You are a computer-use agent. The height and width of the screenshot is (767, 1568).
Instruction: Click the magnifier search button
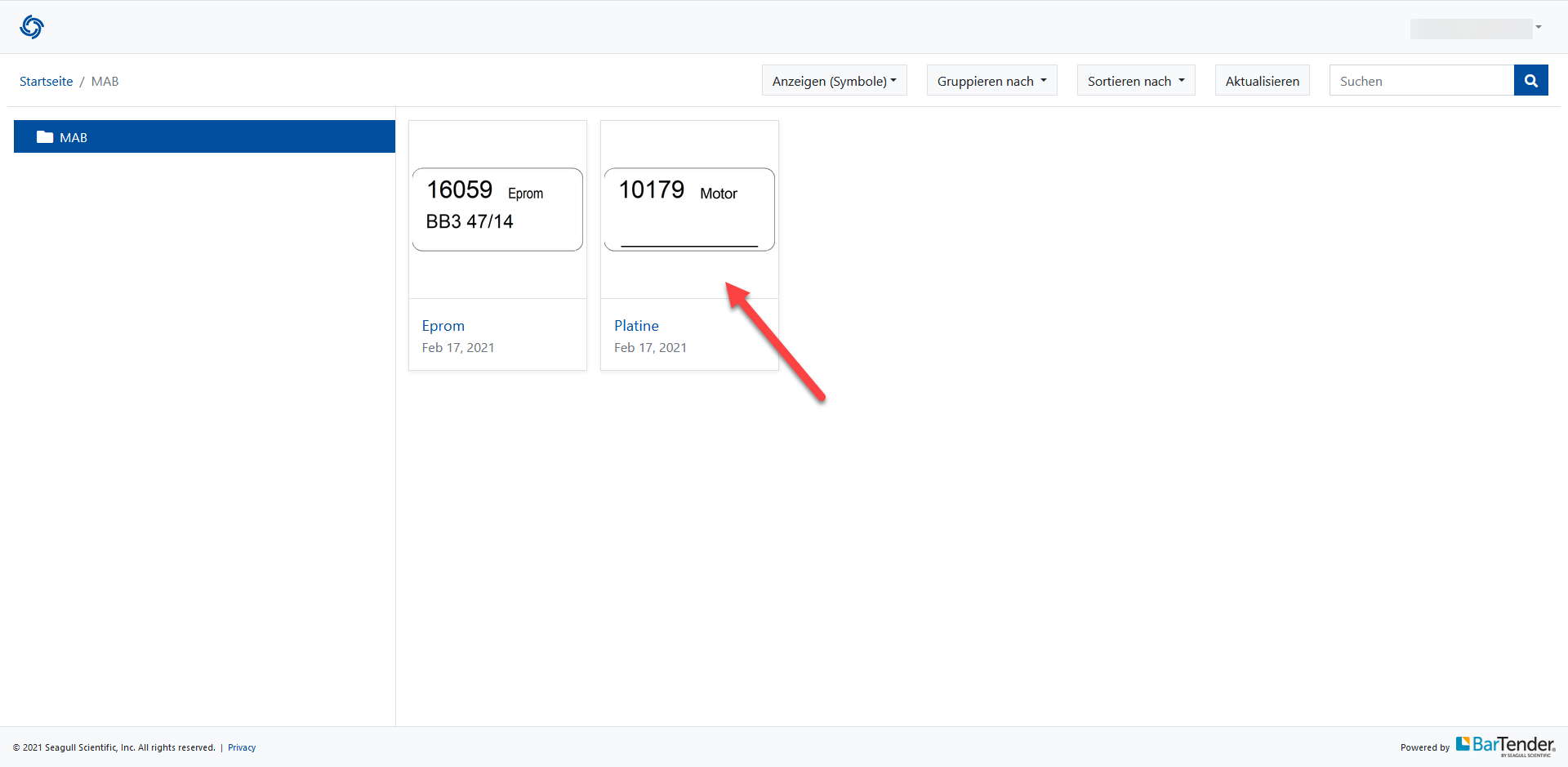1530,81
